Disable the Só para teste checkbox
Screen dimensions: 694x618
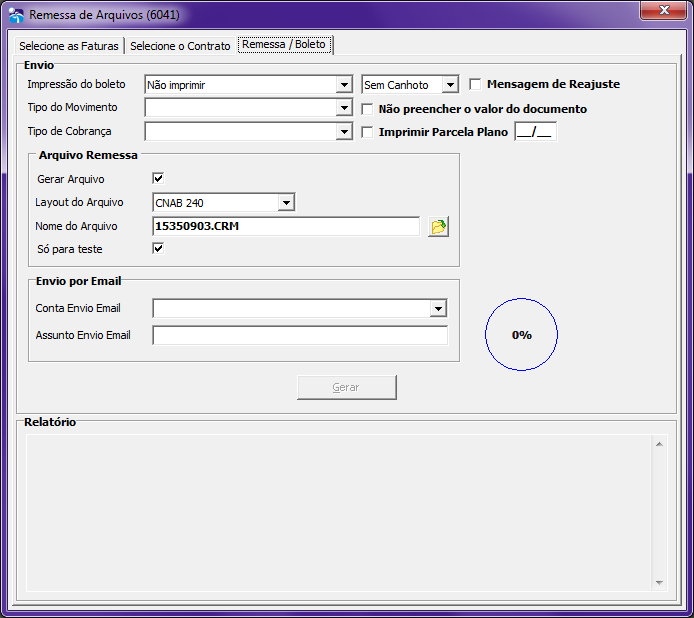pos(158,248)
